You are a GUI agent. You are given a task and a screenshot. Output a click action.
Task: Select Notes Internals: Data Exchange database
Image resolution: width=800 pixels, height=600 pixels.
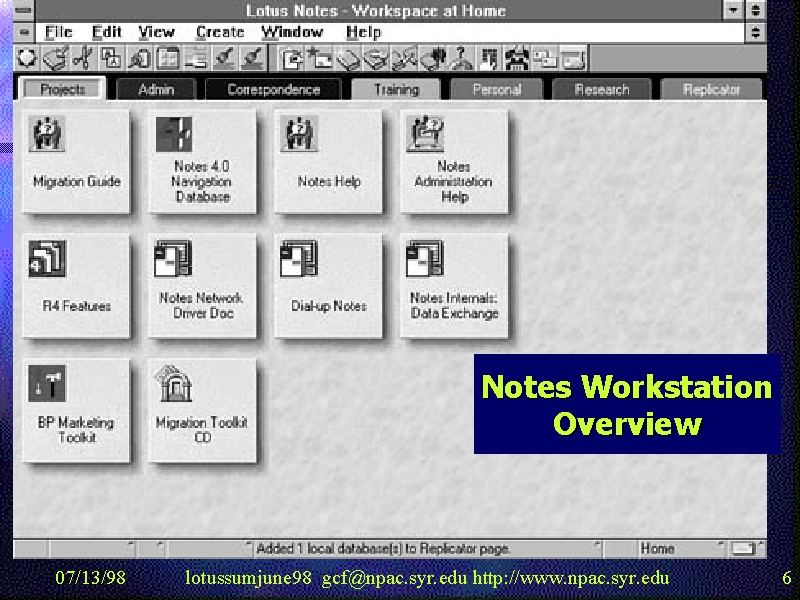(454, 286)
